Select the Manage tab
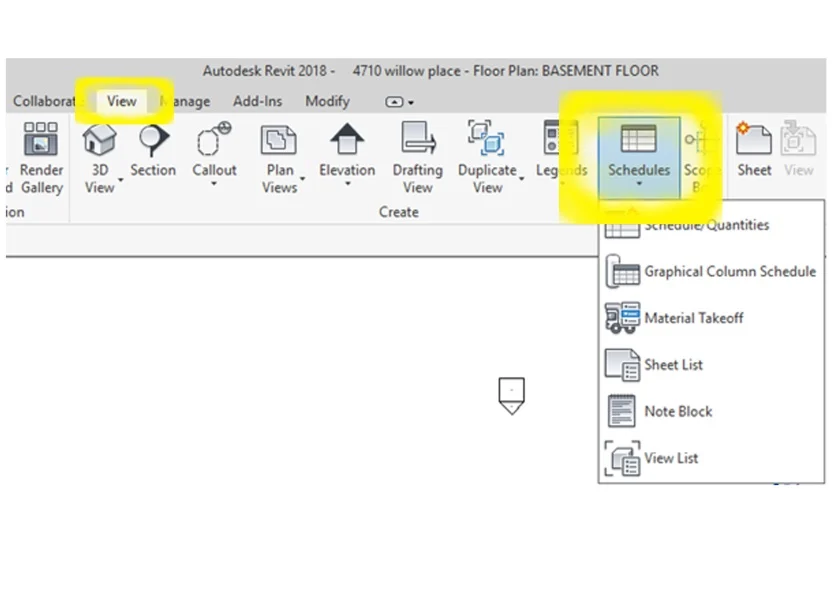 [x=186, y=101]
